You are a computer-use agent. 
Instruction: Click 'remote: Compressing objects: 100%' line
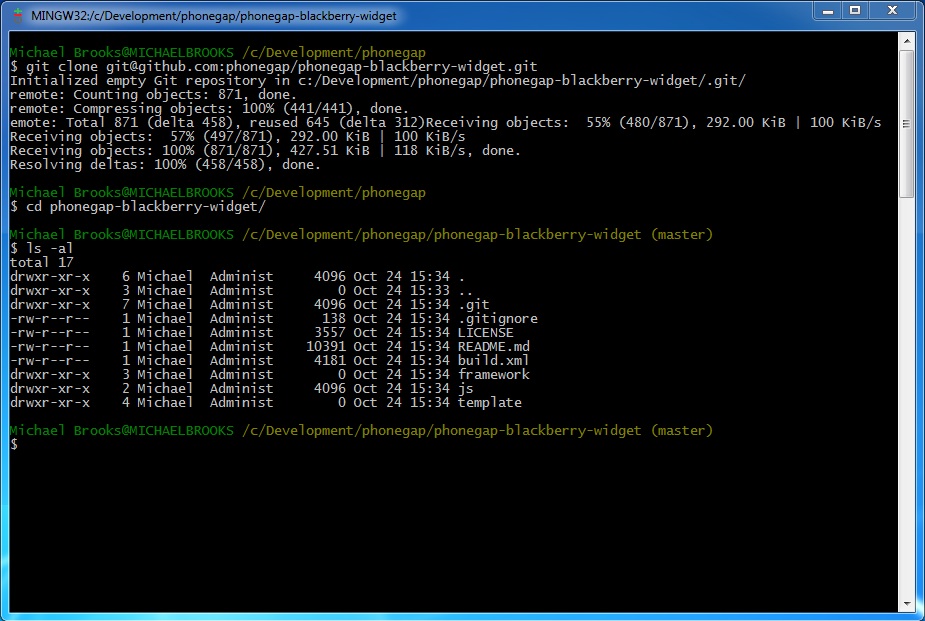(209, 109)
